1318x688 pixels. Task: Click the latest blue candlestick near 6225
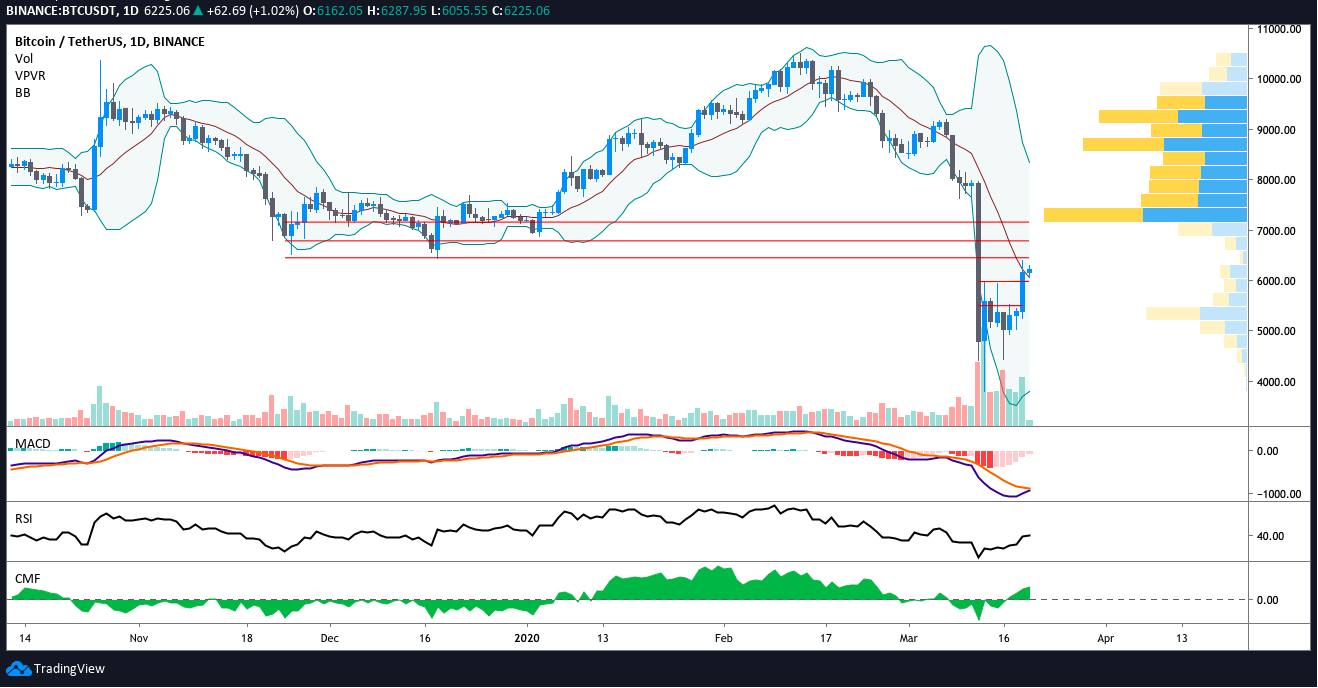pyautogui.click(x=1030, y=272)
